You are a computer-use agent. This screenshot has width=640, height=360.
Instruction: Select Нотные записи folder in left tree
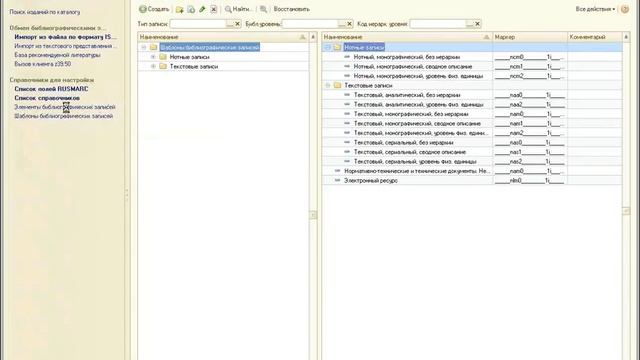click(x=189, y=57)
